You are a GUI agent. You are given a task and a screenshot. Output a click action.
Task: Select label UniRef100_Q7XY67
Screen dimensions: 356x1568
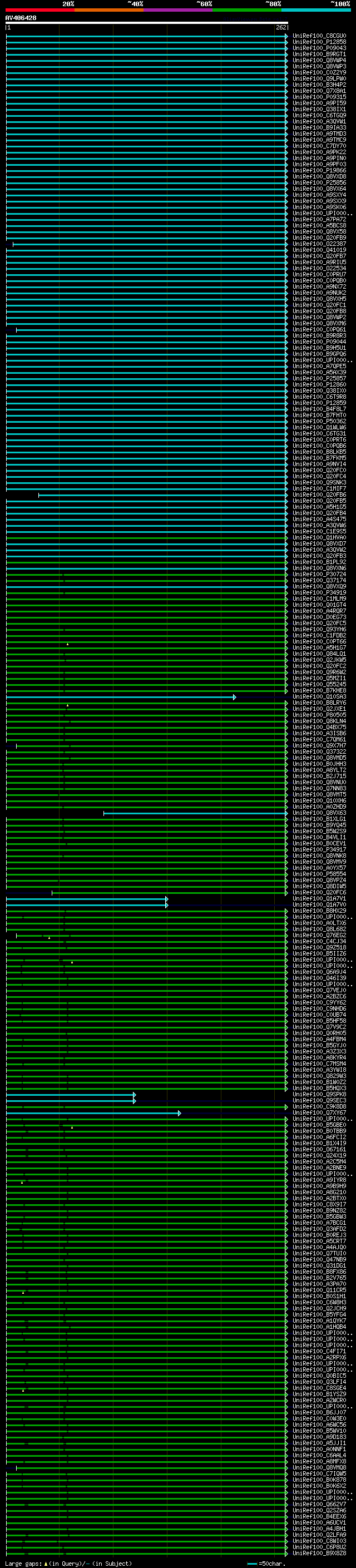pyautogui.click(x=319, y=1112)
